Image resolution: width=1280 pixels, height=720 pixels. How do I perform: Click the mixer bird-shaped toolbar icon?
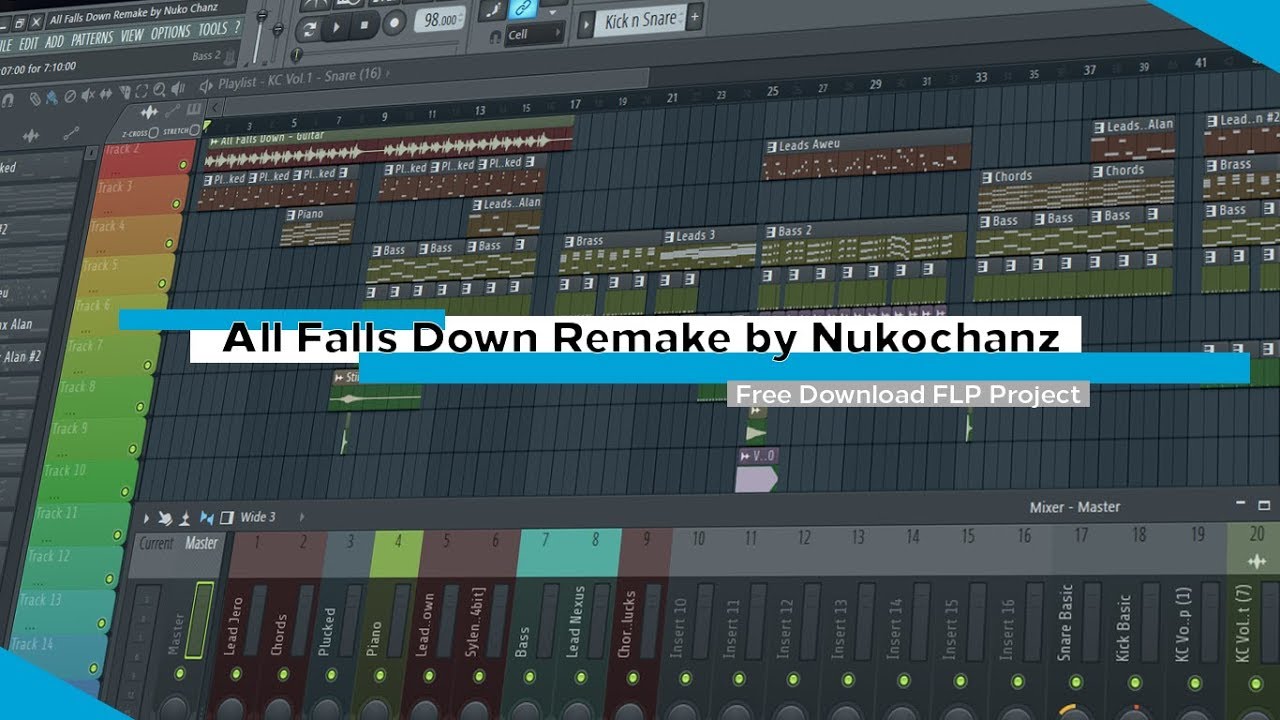[165, 519]
